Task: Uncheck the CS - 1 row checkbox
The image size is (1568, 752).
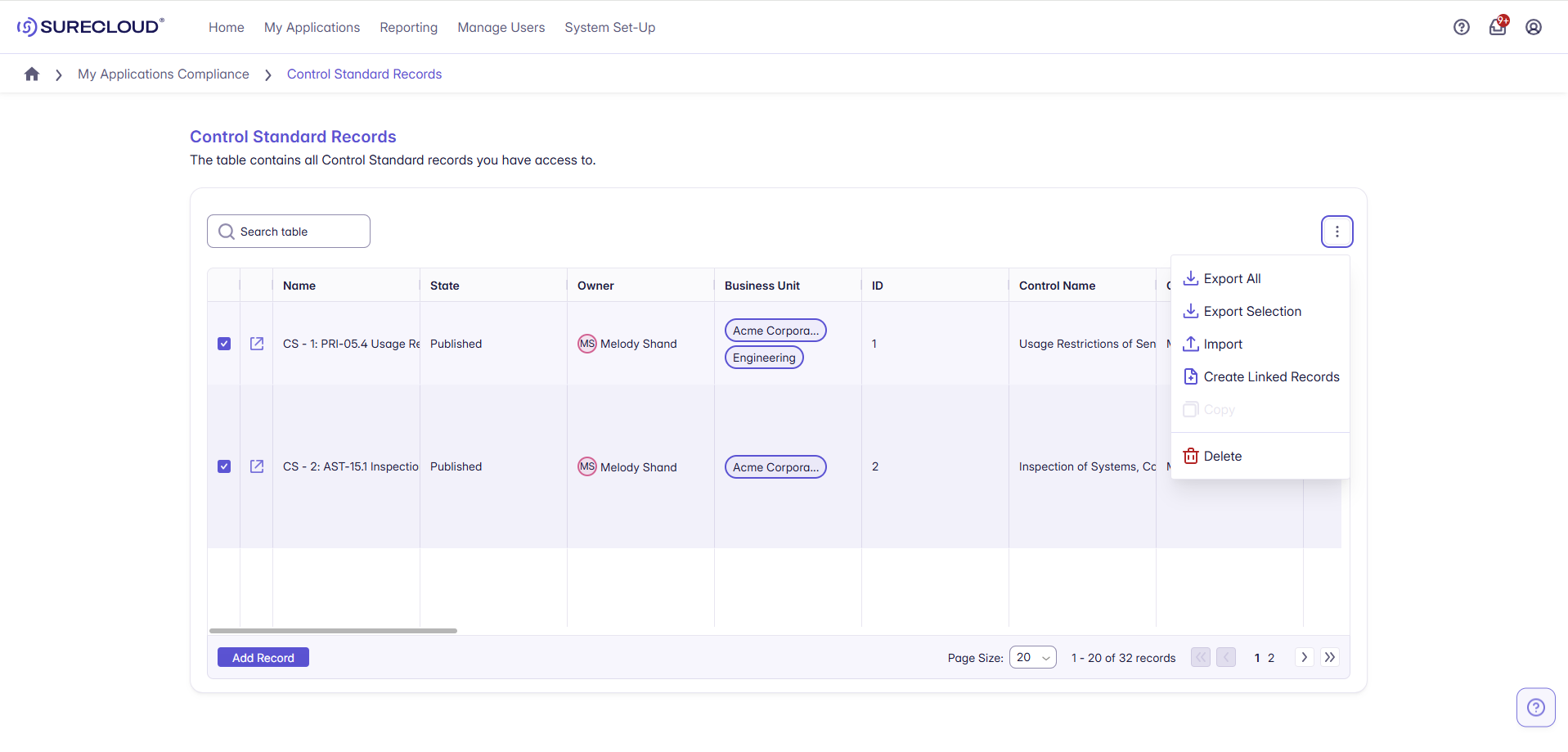Action: click(x=224, y=344)
